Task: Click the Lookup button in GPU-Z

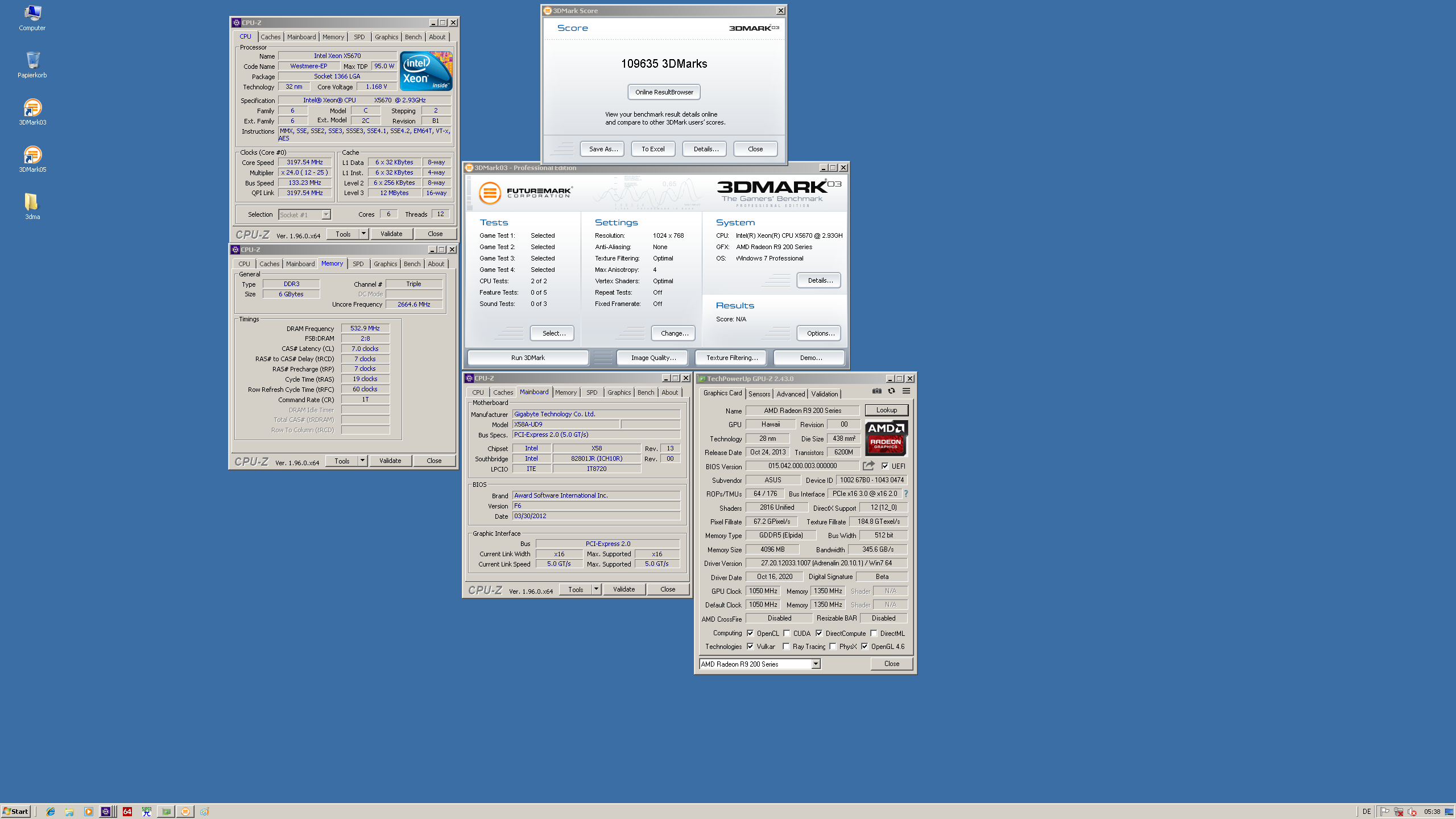Action: pos(886,410)
